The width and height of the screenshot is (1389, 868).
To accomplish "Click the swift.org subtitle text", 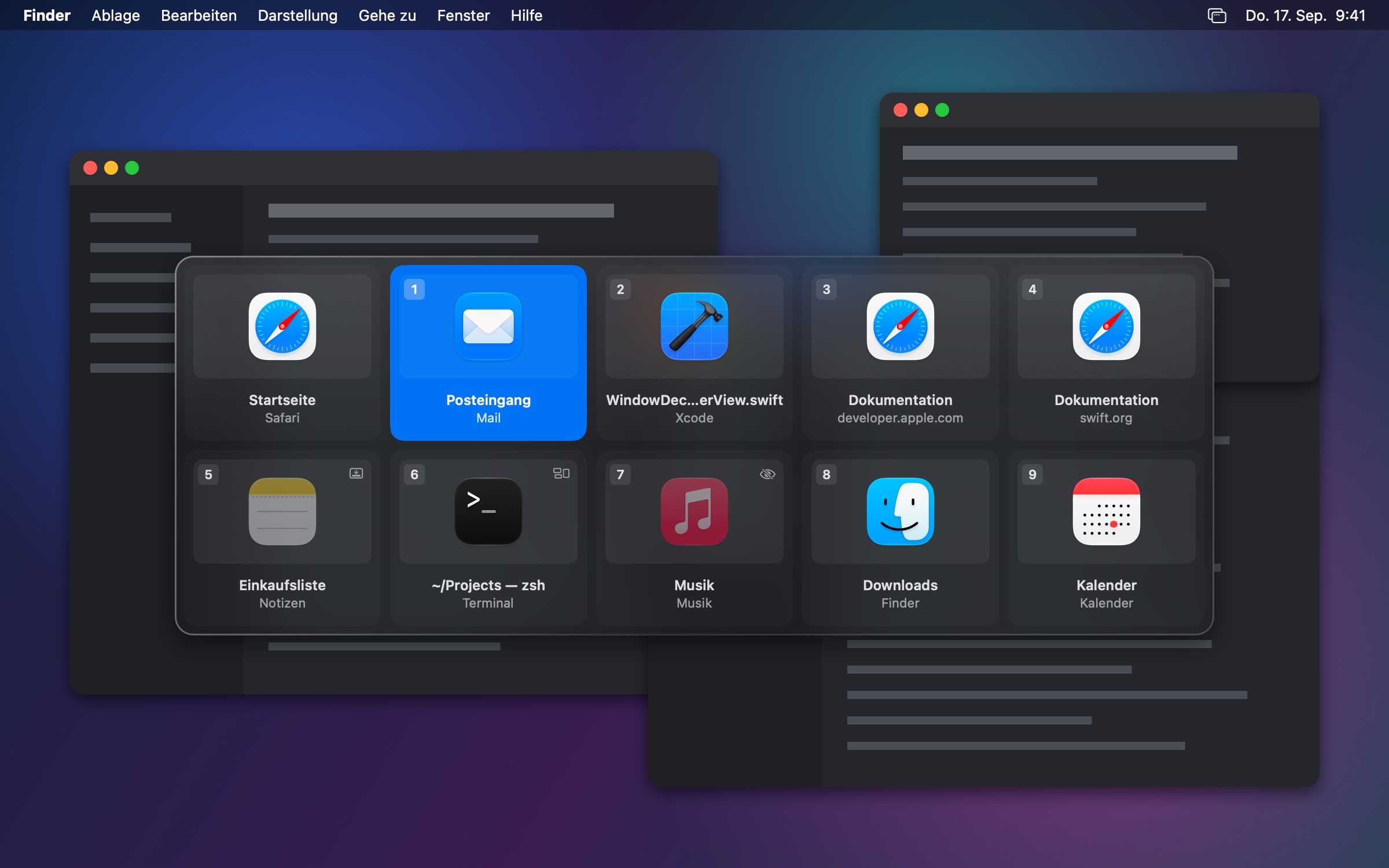I will tap(1106, 418).
